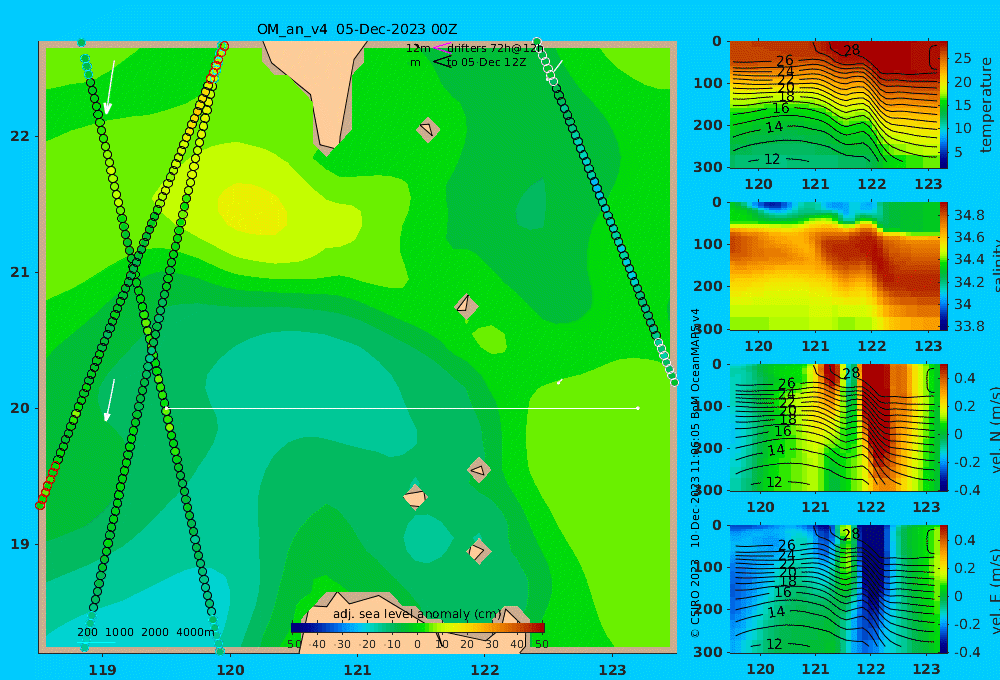Screen dimensions: 1000x680
Task: Click the red circle at the track's southwest end
Action: (40, 505)
